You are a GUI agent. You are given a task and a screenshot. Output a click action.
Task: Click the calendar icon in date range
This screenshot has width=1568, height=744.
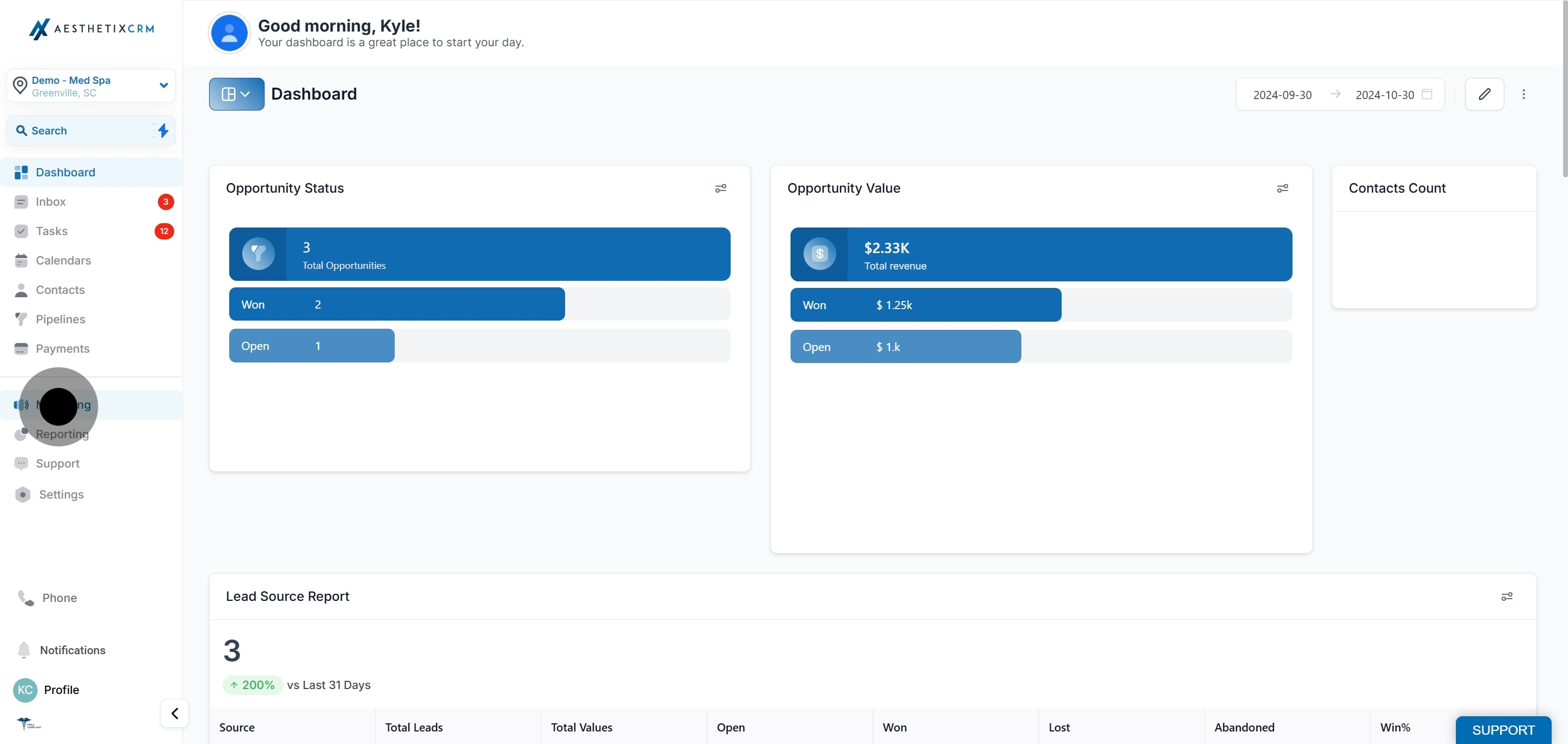[1427, 94]
